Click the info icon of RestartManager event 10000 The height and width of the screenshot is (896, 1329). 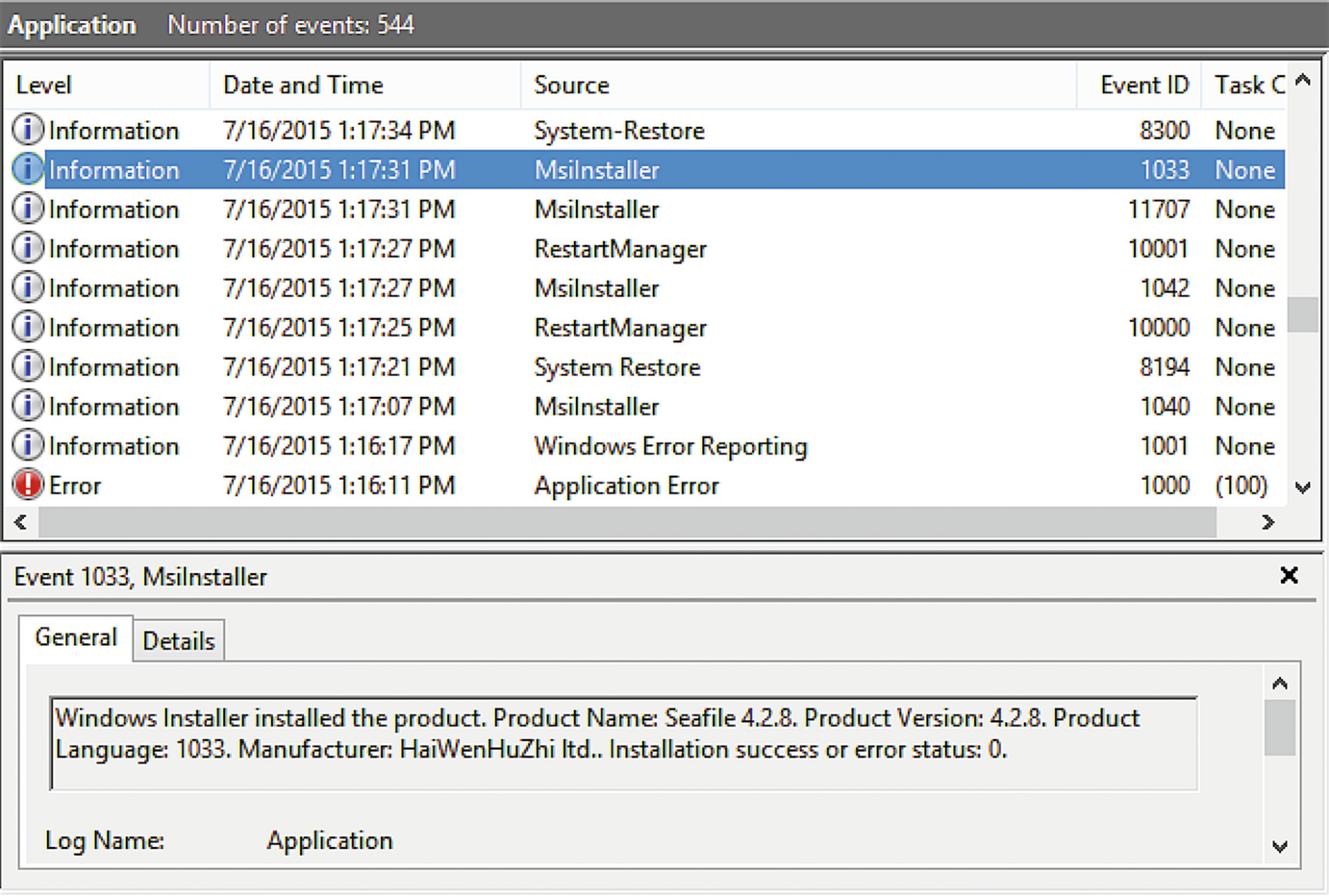click(x=28, y=326)
